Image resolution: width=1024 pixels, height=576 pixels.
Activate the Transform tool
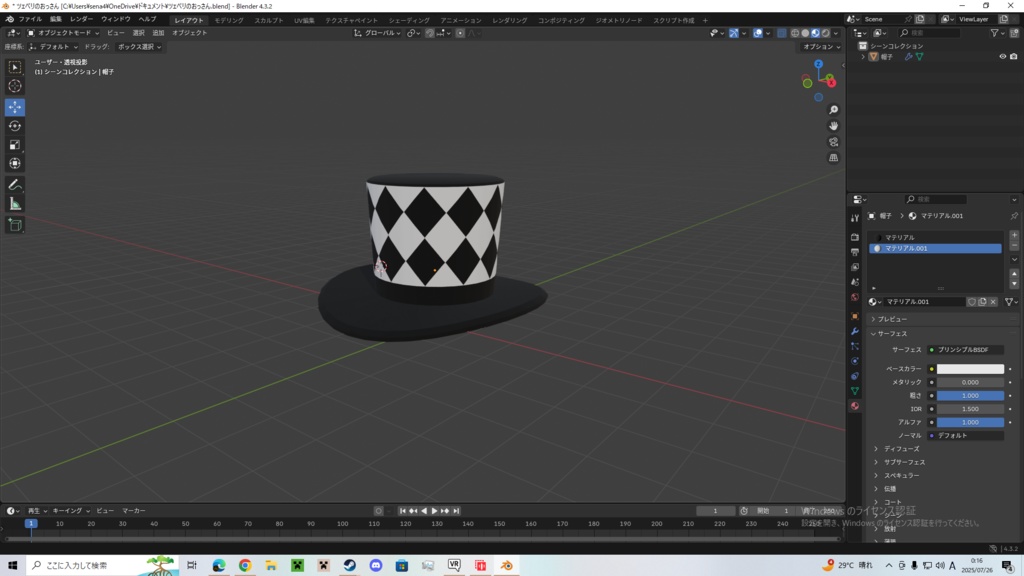pyautogui.click(x=14, y=164)
